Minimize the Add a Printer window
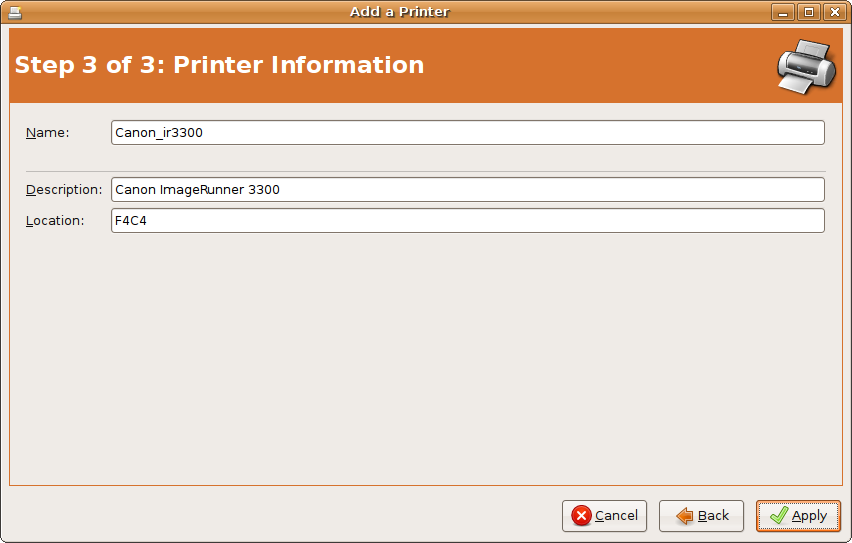 (x=783, y=12)
